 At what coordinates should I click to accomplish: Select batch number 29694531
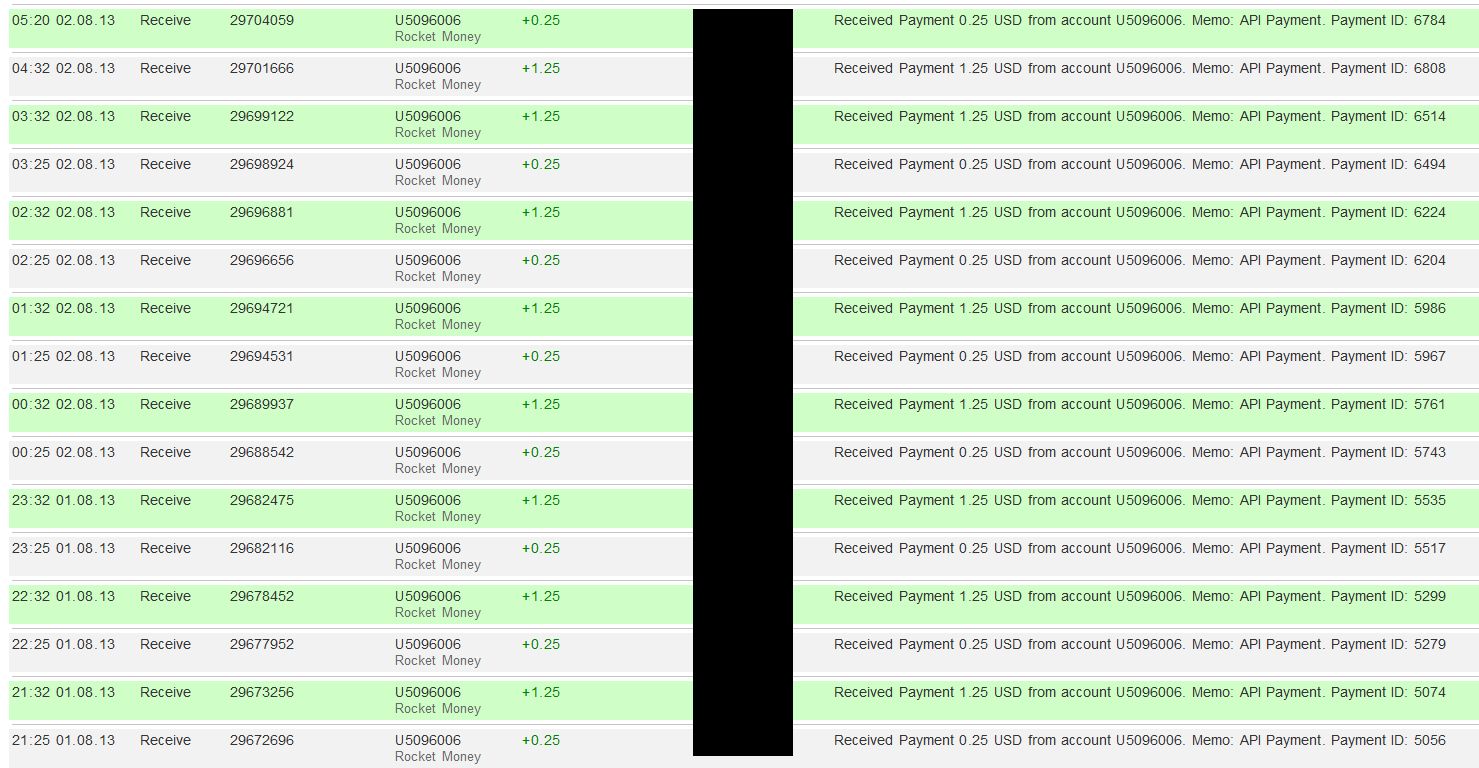coord(262,356)
